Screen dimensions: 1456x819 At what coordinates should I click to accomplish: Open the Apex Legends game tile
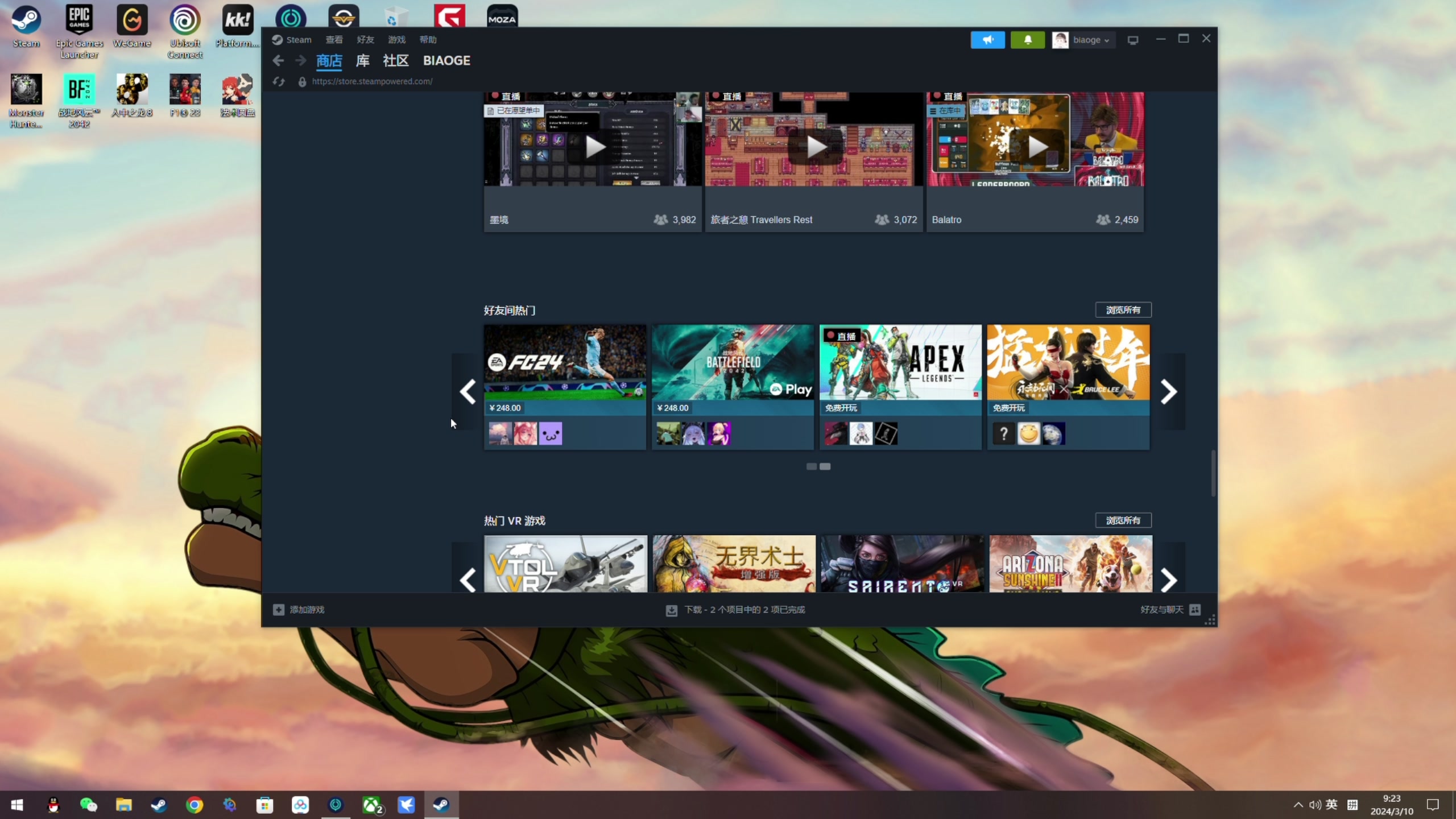coord(900,362)
